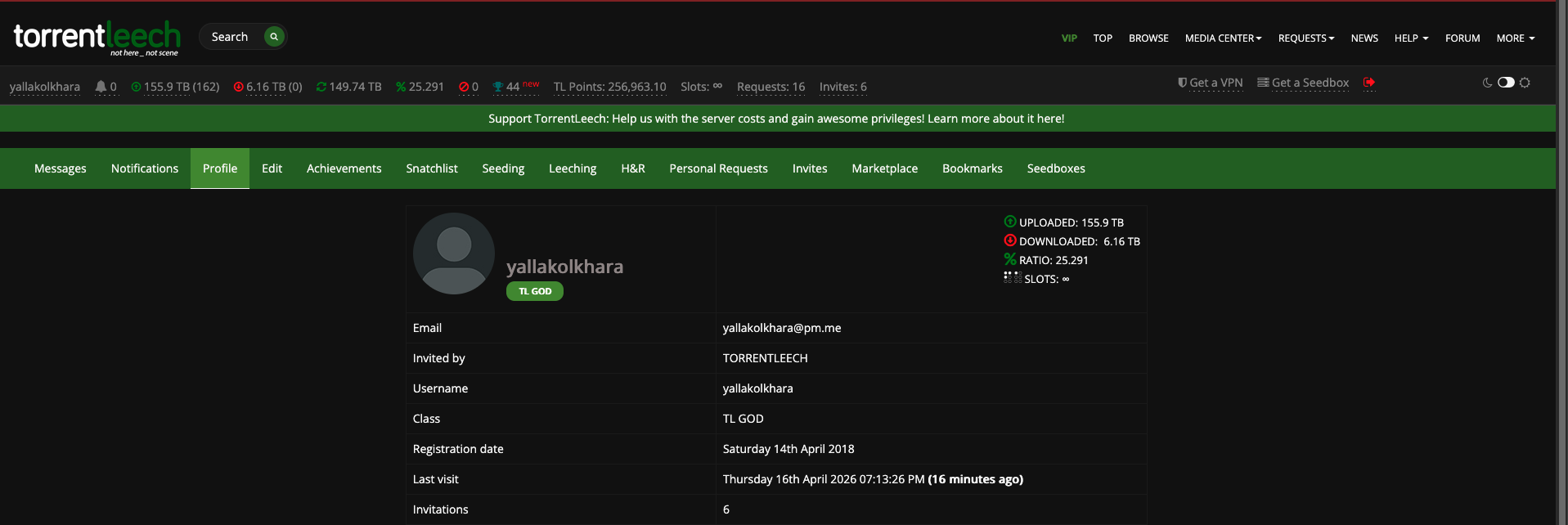Open the Achievements tab
The image size is (1568, 525).
344,168
